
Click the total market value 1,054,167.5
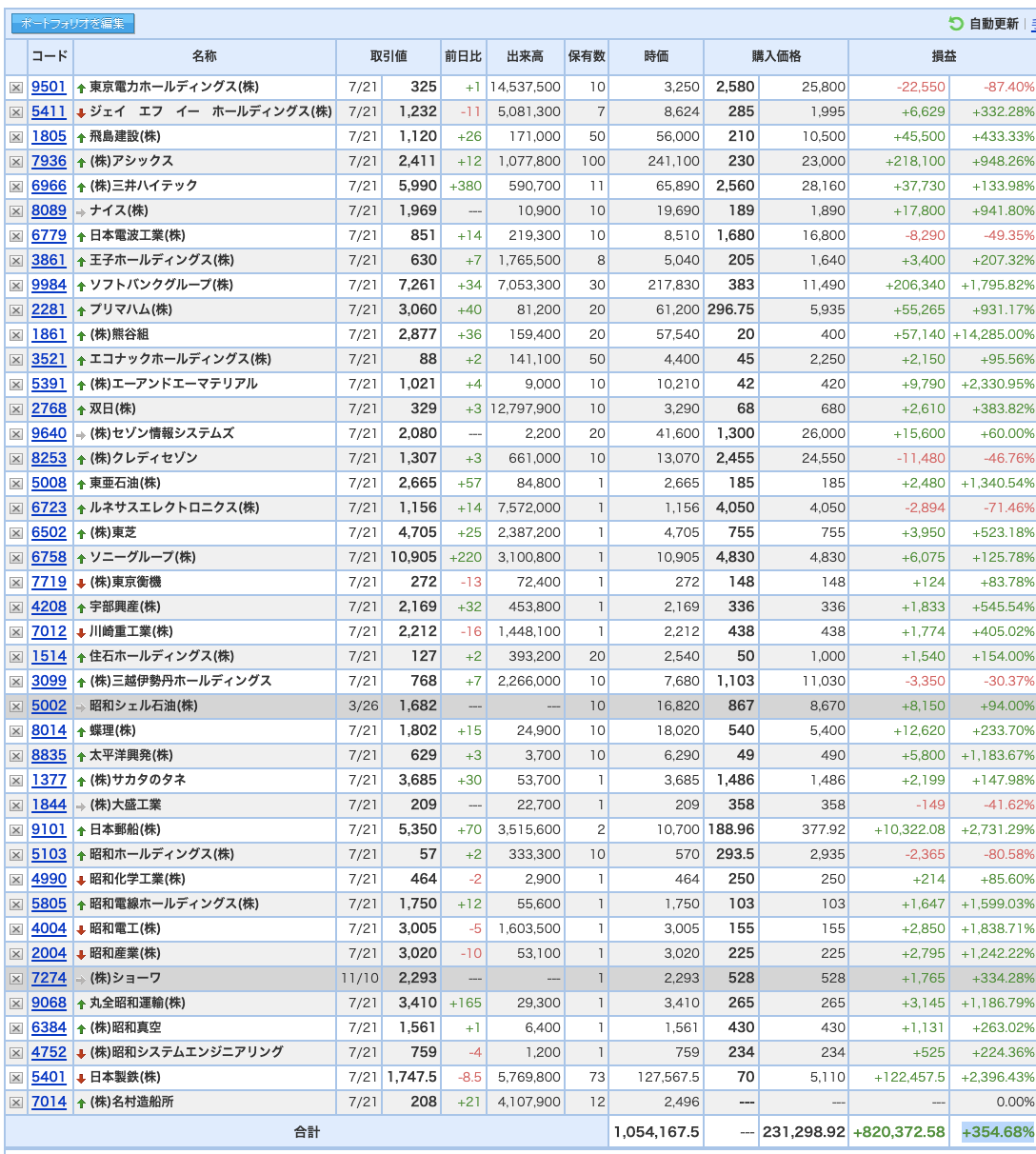[657, 1132]
